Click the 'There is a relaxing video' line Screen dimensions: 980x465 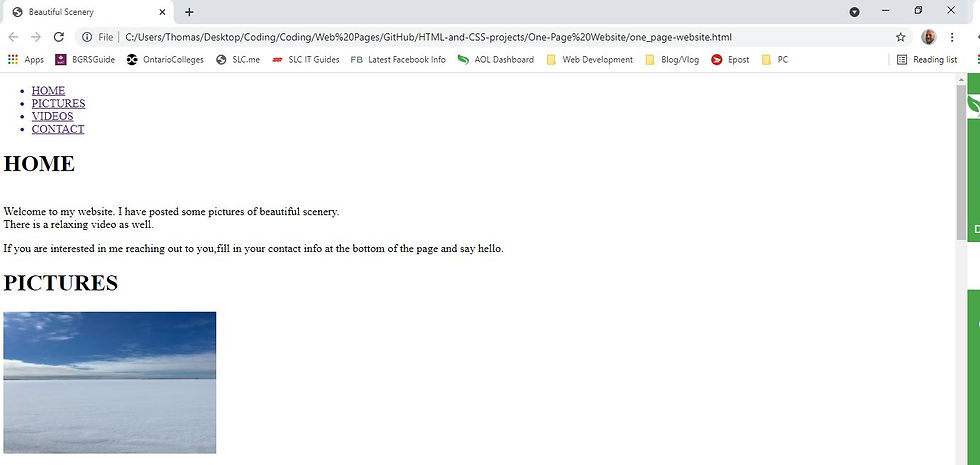[x=78, y=224]
